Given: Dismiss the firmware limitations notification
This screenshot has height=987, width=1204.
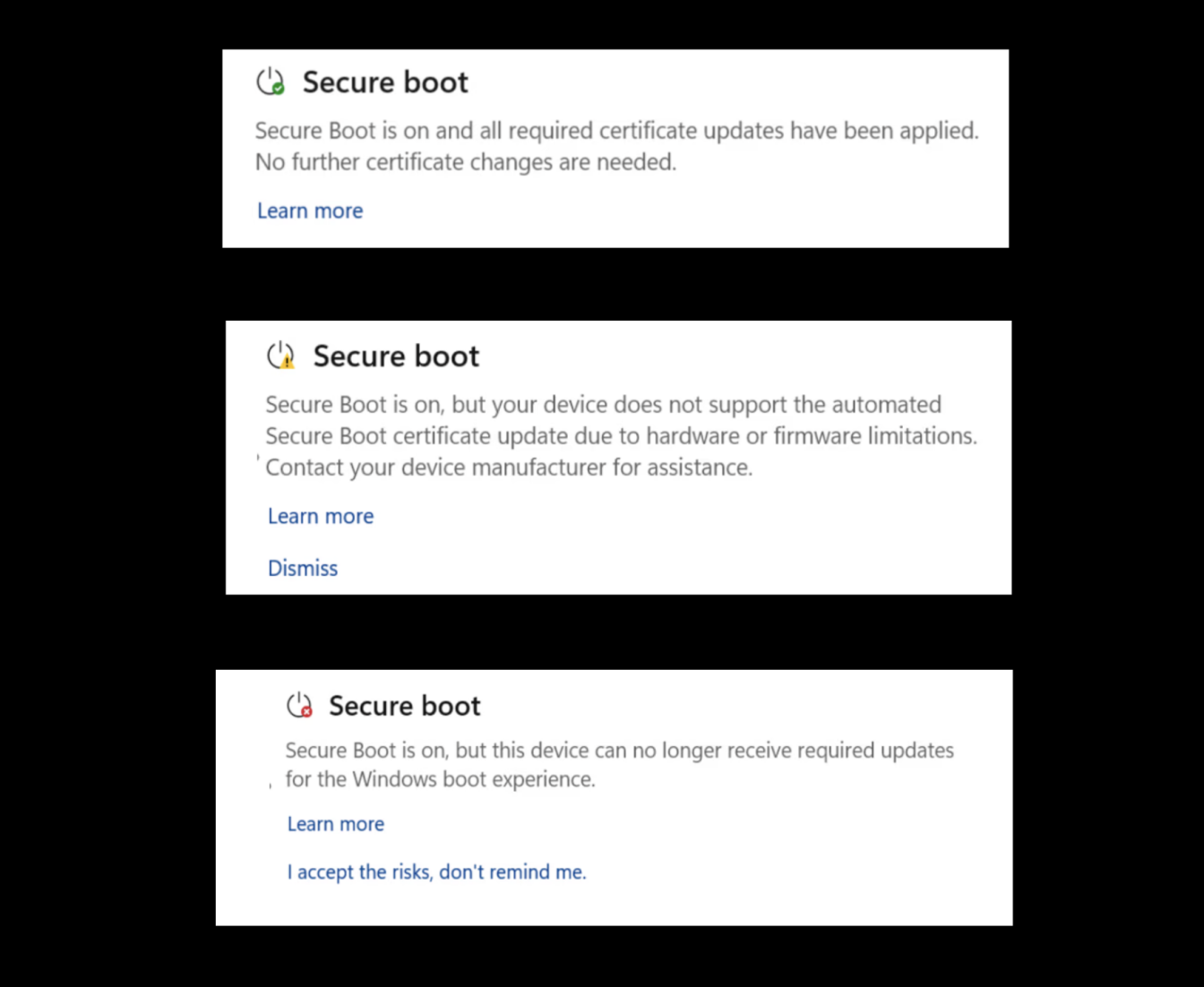Looking at the screenshot, I should click(x=303, y=568).
